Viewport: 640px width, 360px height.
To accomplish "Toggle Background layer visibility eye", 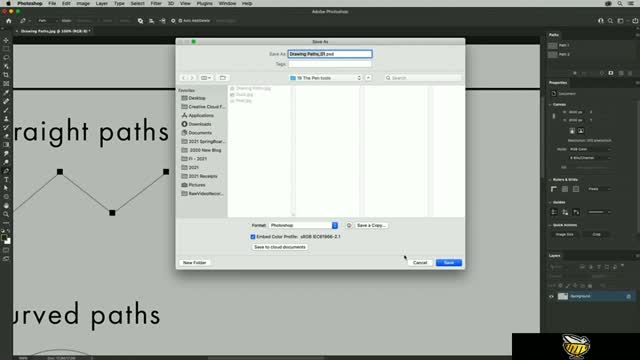I will (x=551, y=296).
